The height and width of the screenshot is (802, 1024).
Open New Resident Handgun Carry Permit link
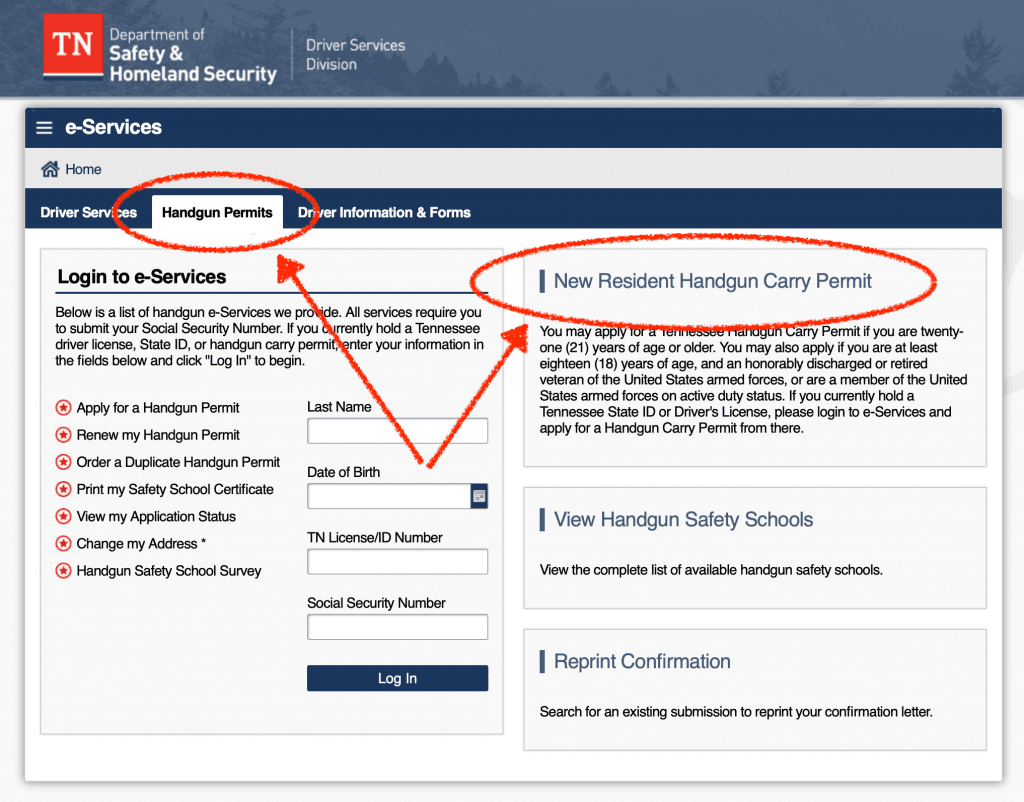[712, 281]
